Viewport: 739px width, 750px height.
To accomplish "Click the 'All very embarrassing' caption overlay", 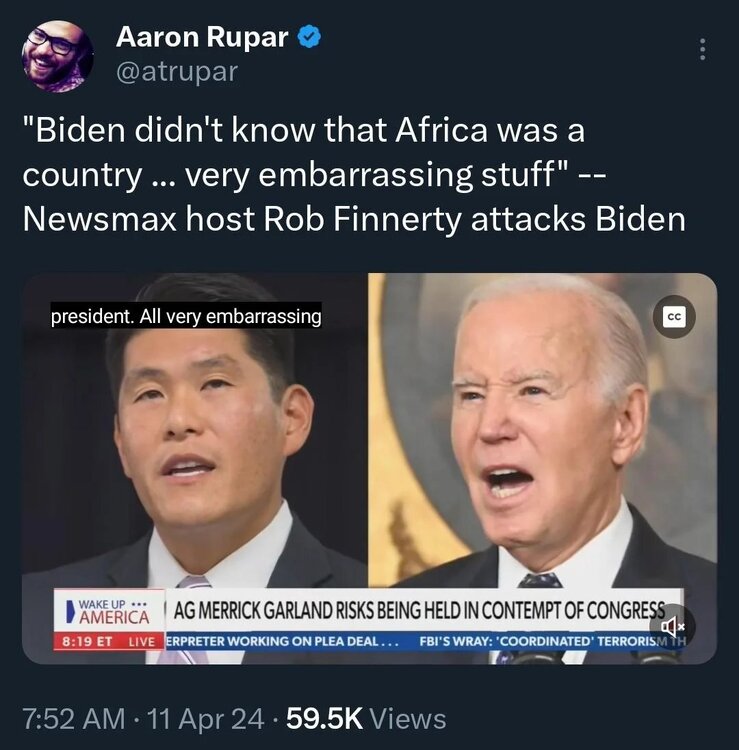I will [186, 316].
